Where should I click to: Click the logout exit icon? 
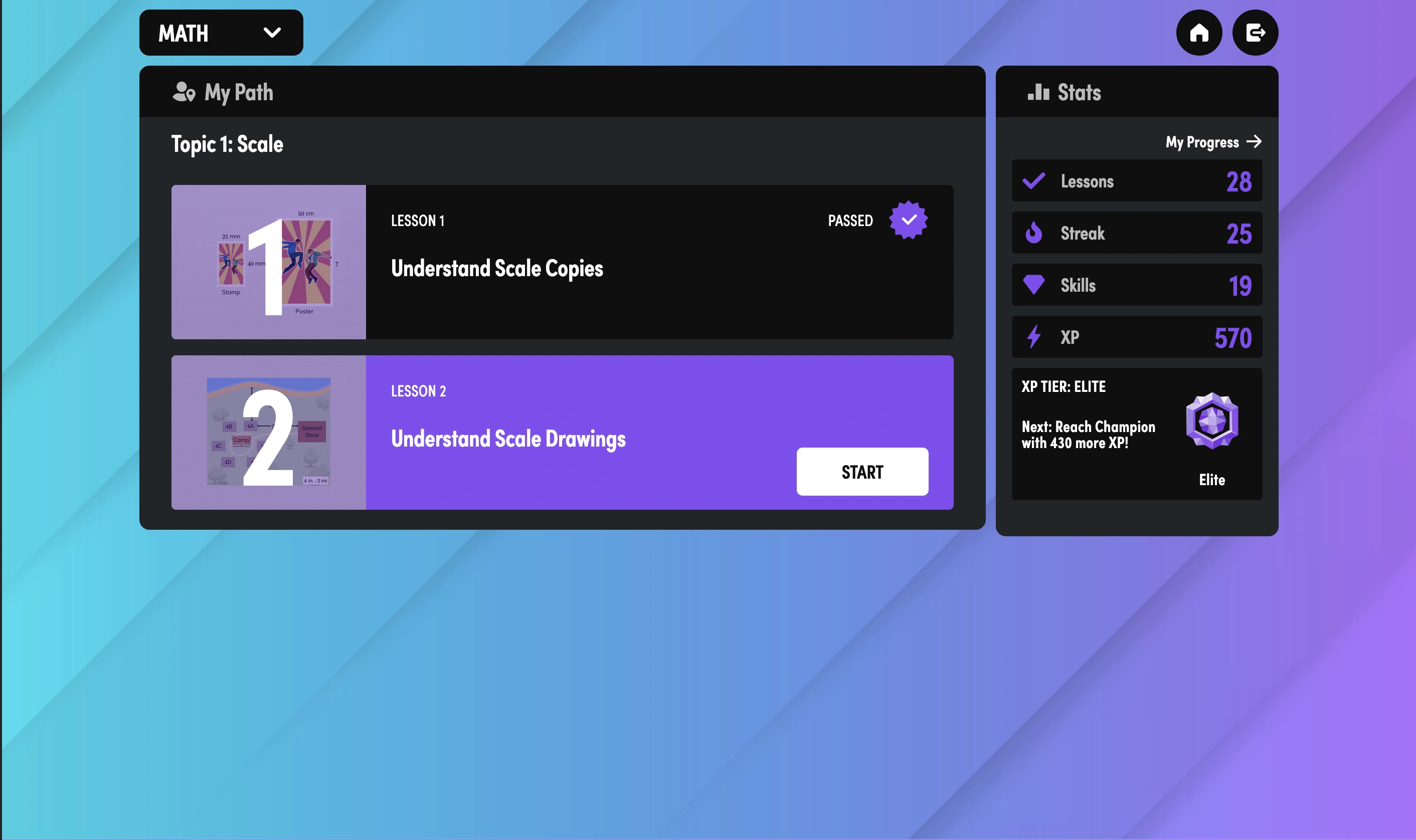tap(1255, 33)
